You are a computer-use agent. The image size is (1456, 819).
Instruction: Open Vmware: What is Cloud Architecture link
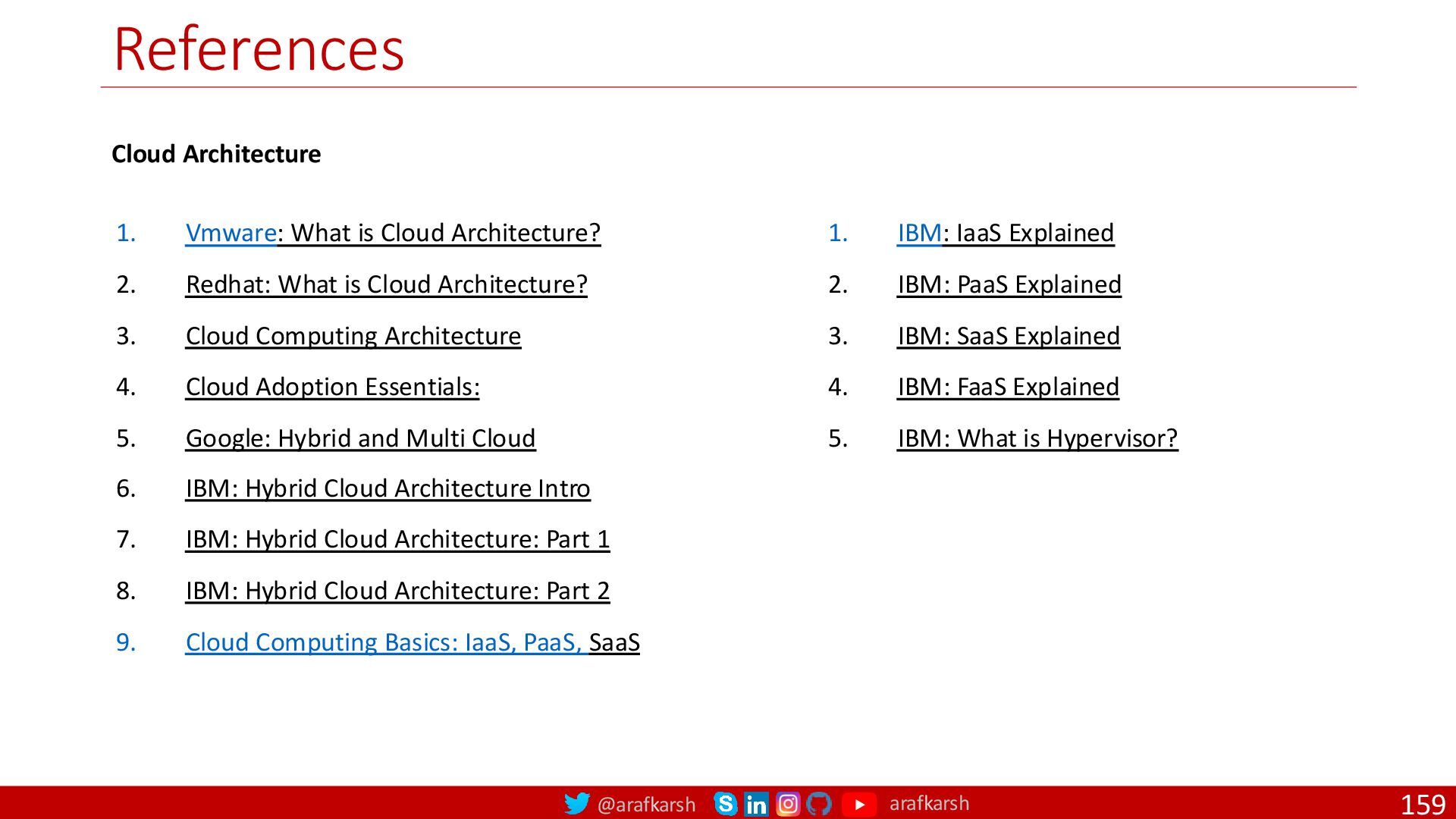coord(393,233)
